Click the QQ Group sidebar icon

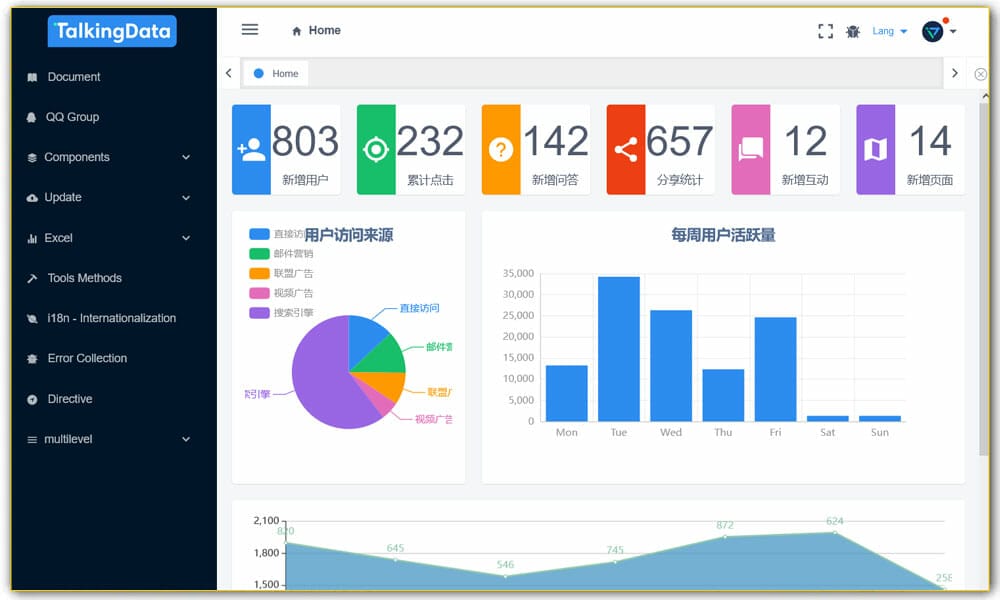31,117
